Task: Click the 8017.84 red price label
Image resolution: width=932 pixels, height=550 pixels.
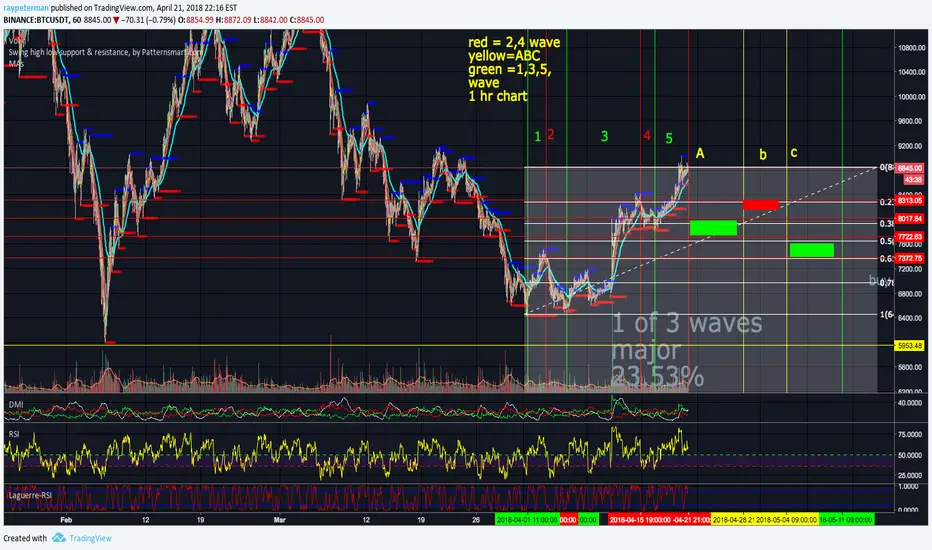Action: coord(909,219)
